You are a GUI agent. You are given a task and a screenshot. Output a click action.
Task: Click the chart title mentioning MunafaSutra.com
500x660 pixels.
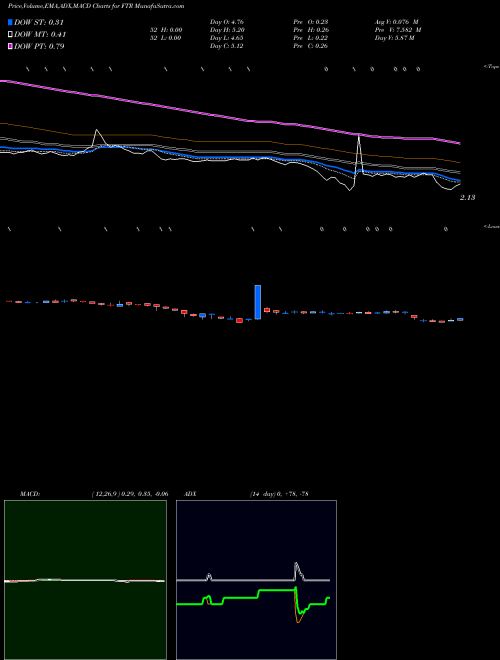(x=96, y=6)
